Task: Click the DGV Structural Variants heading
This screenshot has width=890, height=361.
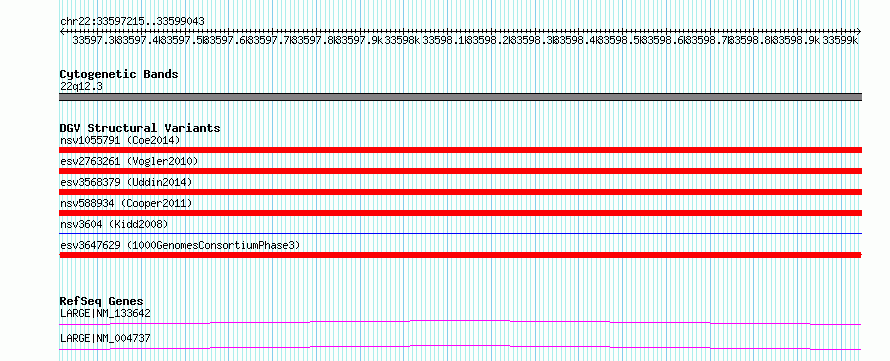Action: click(140, 128)
